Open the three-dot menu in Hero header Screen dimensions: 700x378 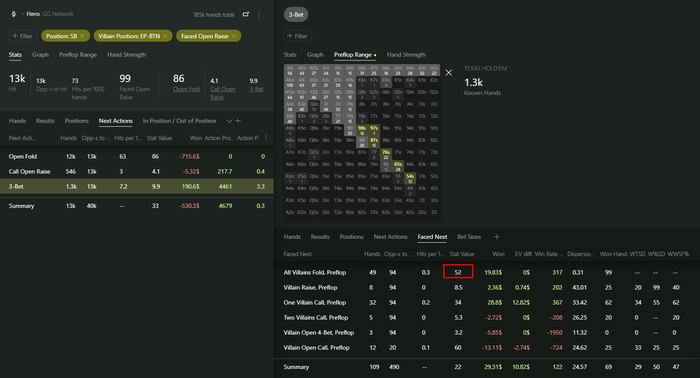259,14
